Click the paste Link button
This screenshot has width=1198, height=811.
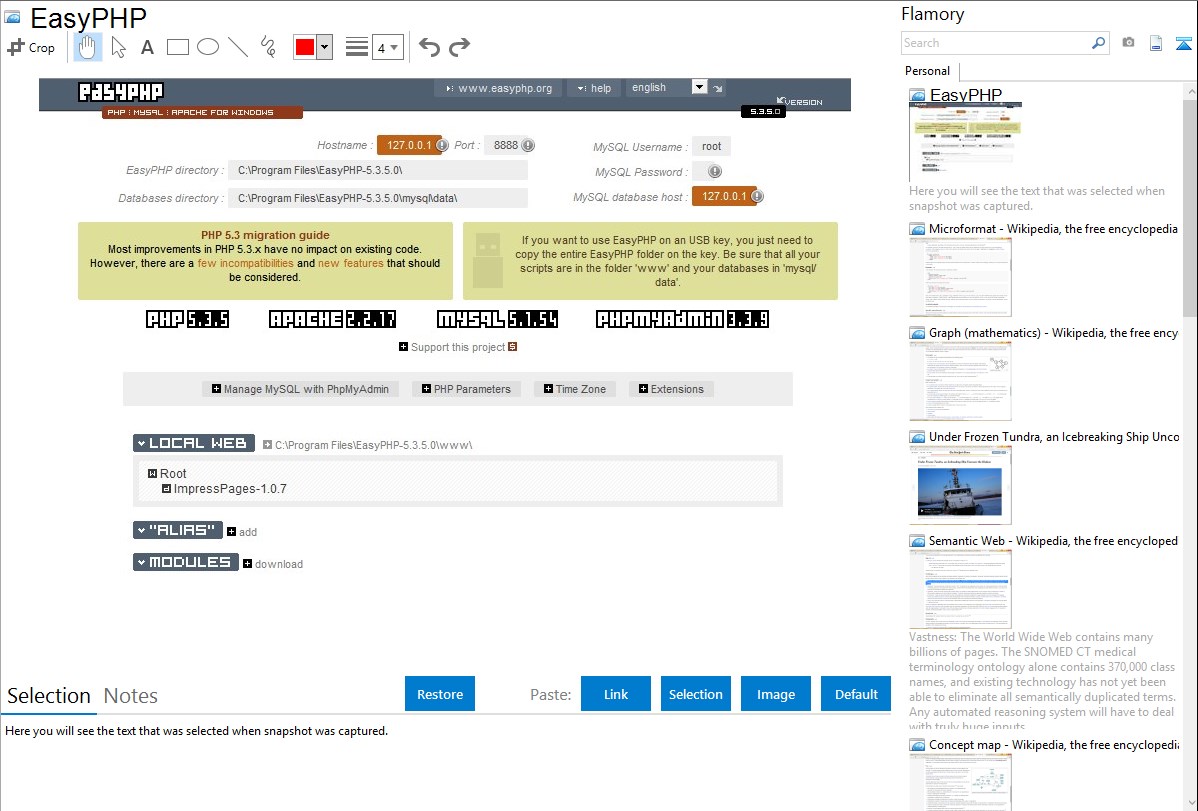(616, 694)
